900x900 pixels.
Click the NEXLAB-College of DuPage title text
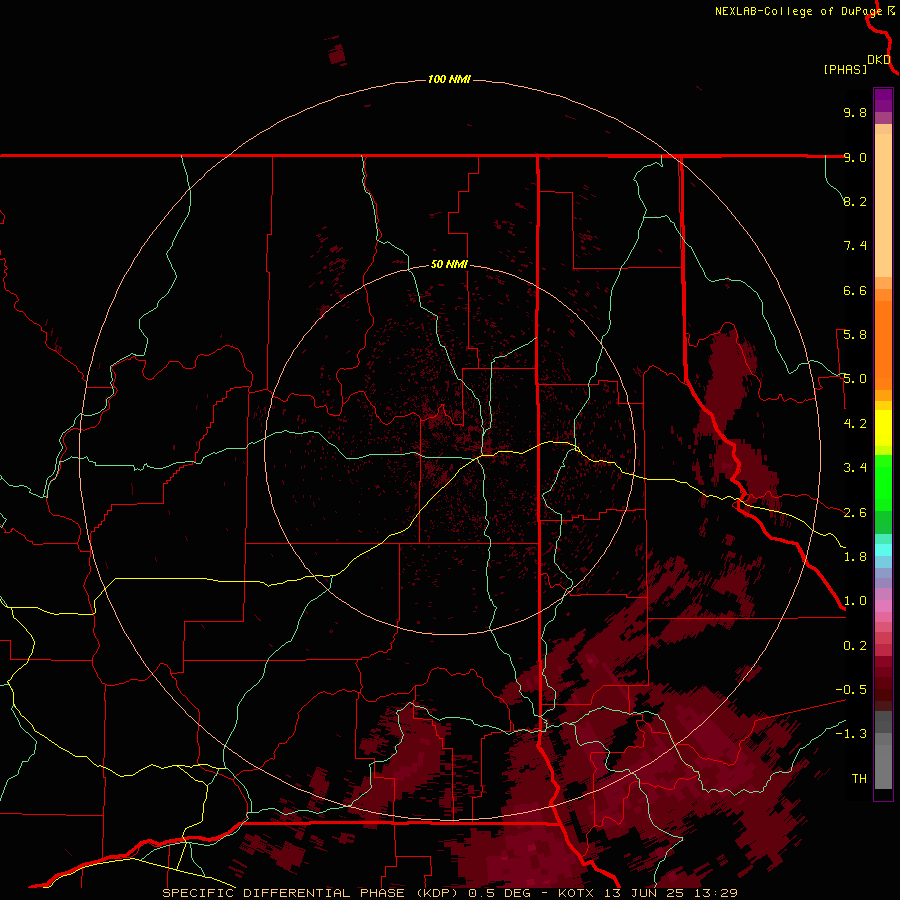click(800, 11)
